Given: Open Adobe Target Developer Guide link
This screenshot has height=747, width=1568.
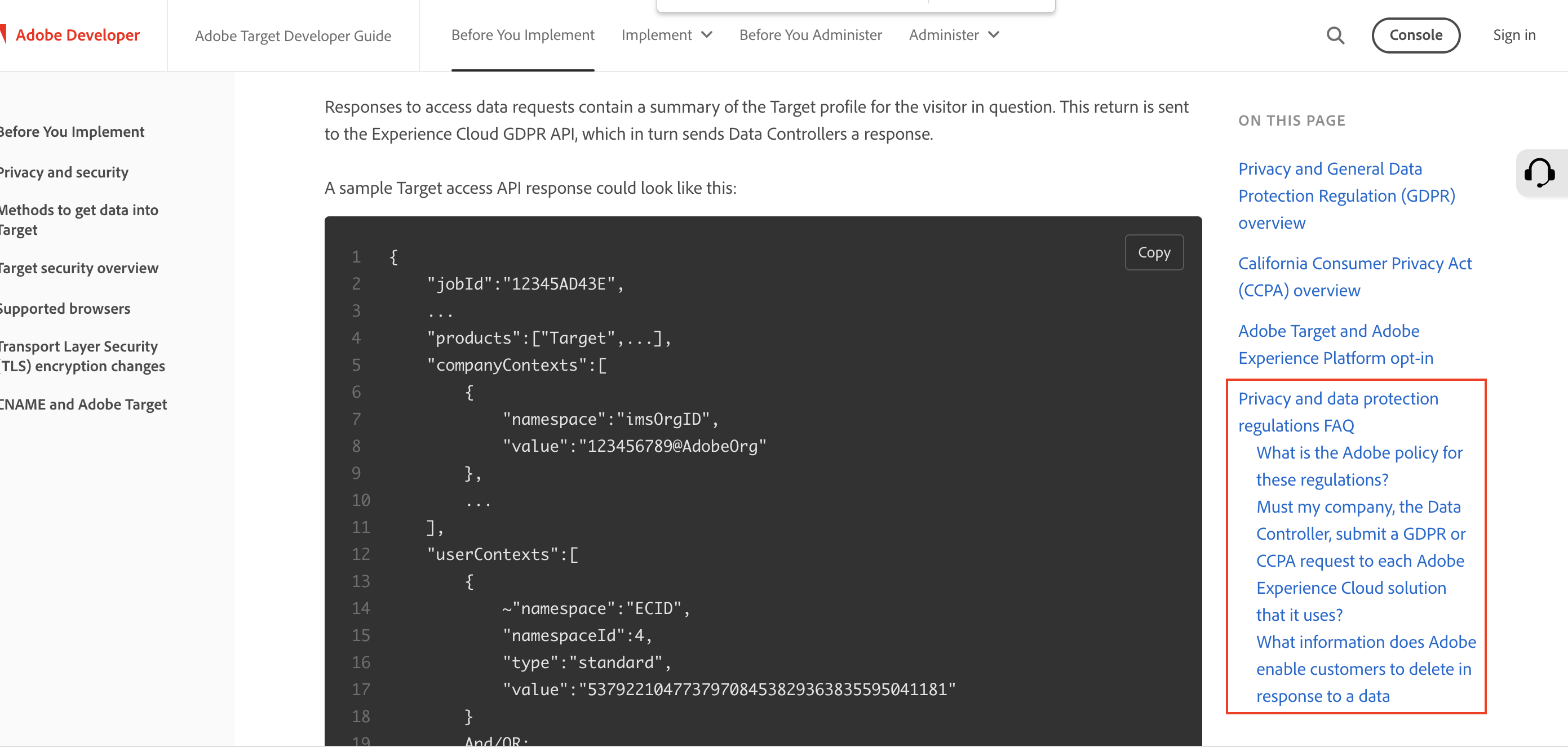Looking at the screenshot, I should pos(293,36).
